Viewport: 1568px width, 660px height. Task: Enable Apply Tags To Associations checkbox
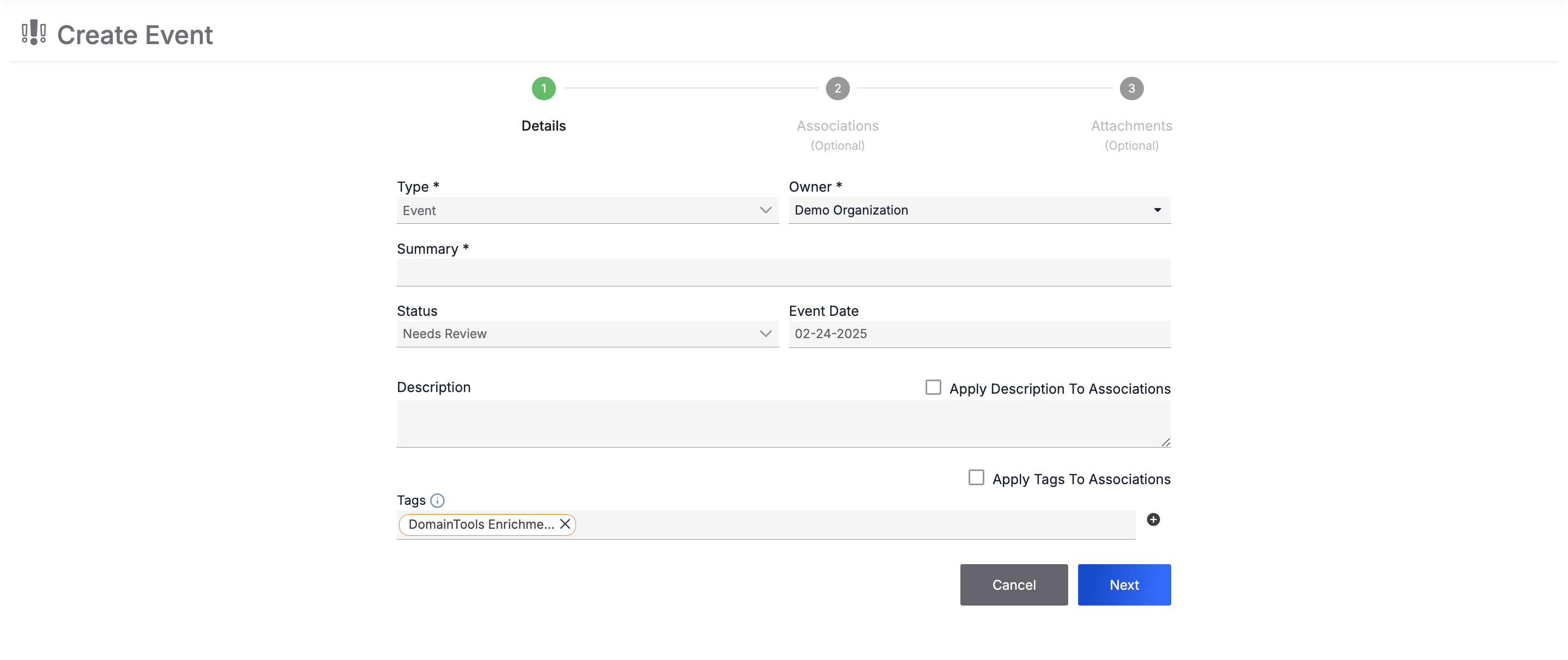coord(976,478)
